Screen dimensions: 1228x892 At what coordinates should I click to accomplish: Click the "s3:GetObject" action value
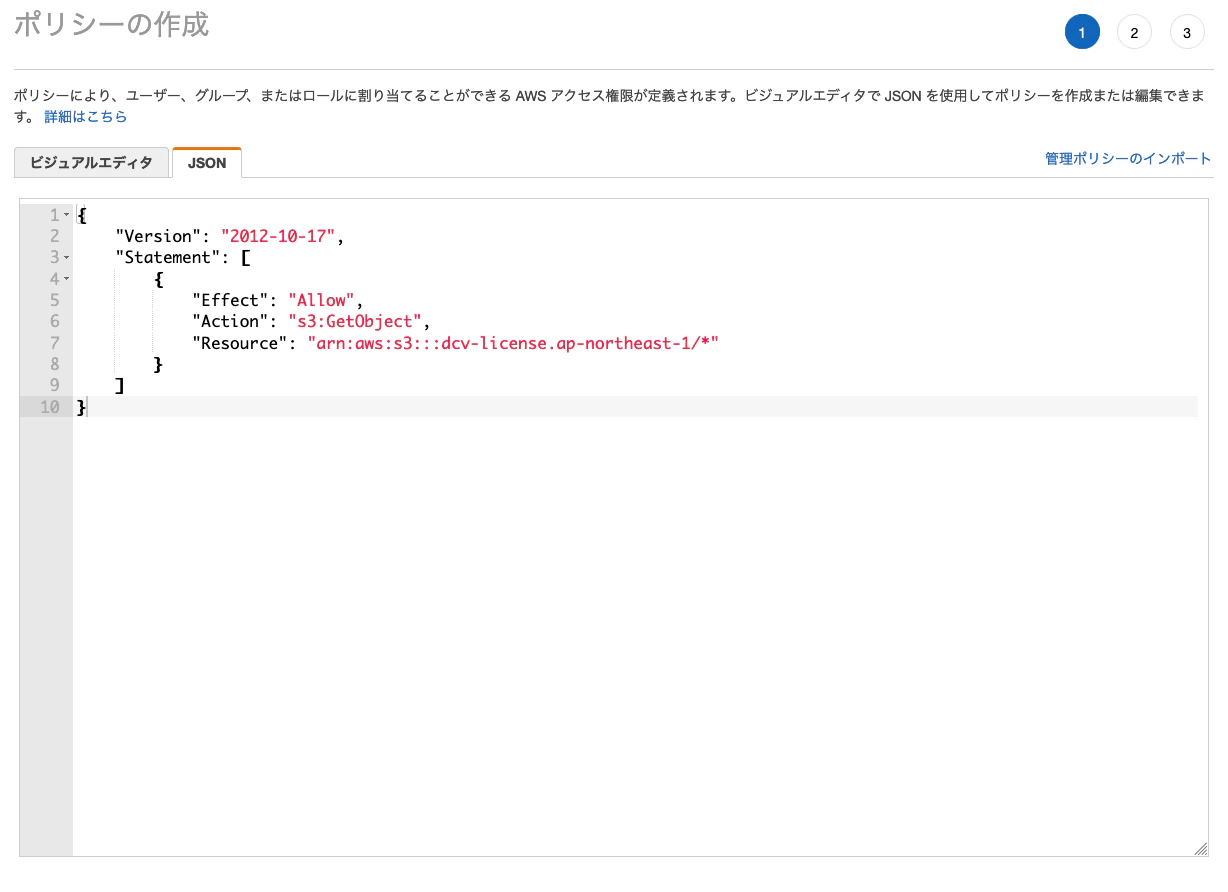tap(355, 321)
